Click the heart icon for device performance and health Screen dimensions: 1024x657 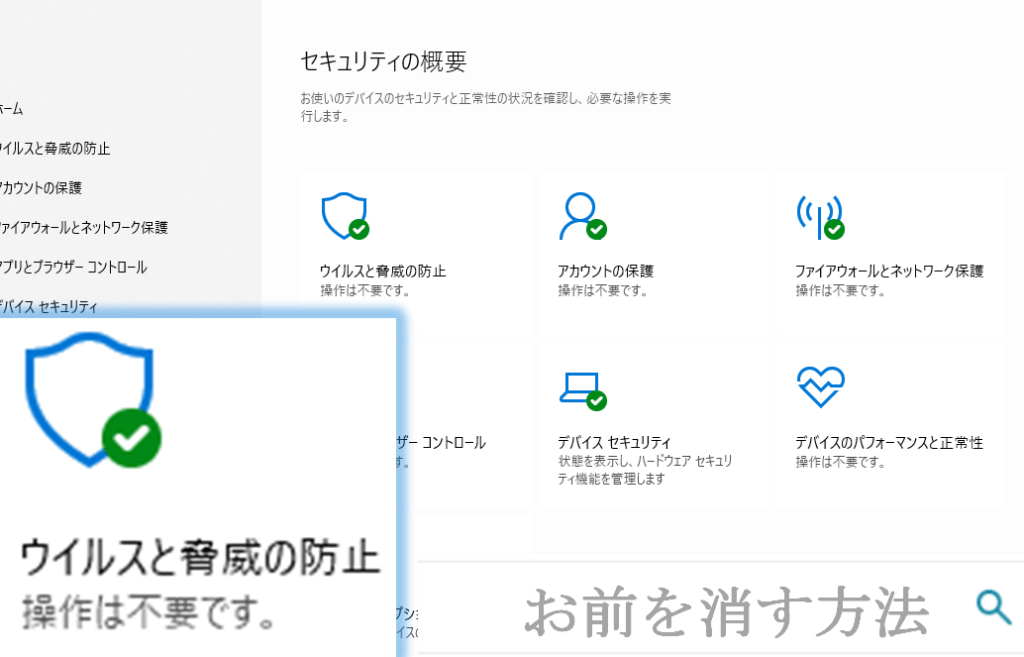click(x=820, y=387)
